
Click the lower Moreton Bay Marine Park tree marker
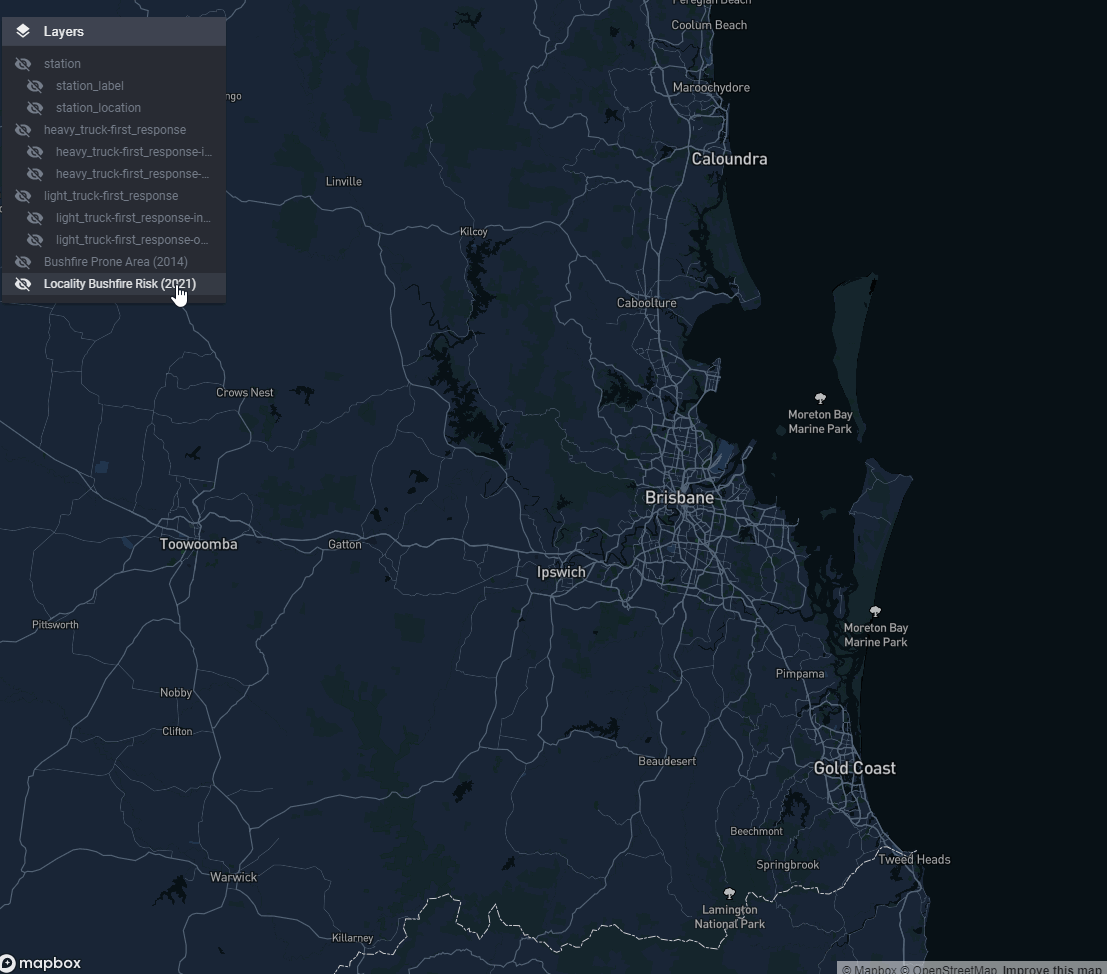(x=875, y=612)
